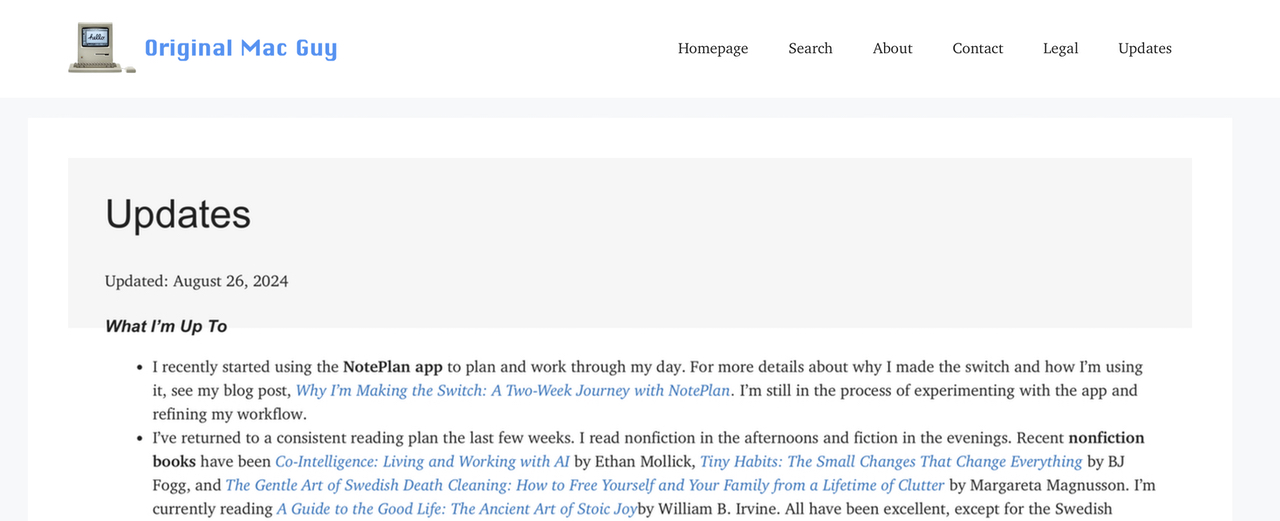This screenshot has width=1280, height=521.
Task: Open the Search menu item
Action: (810, 48)
